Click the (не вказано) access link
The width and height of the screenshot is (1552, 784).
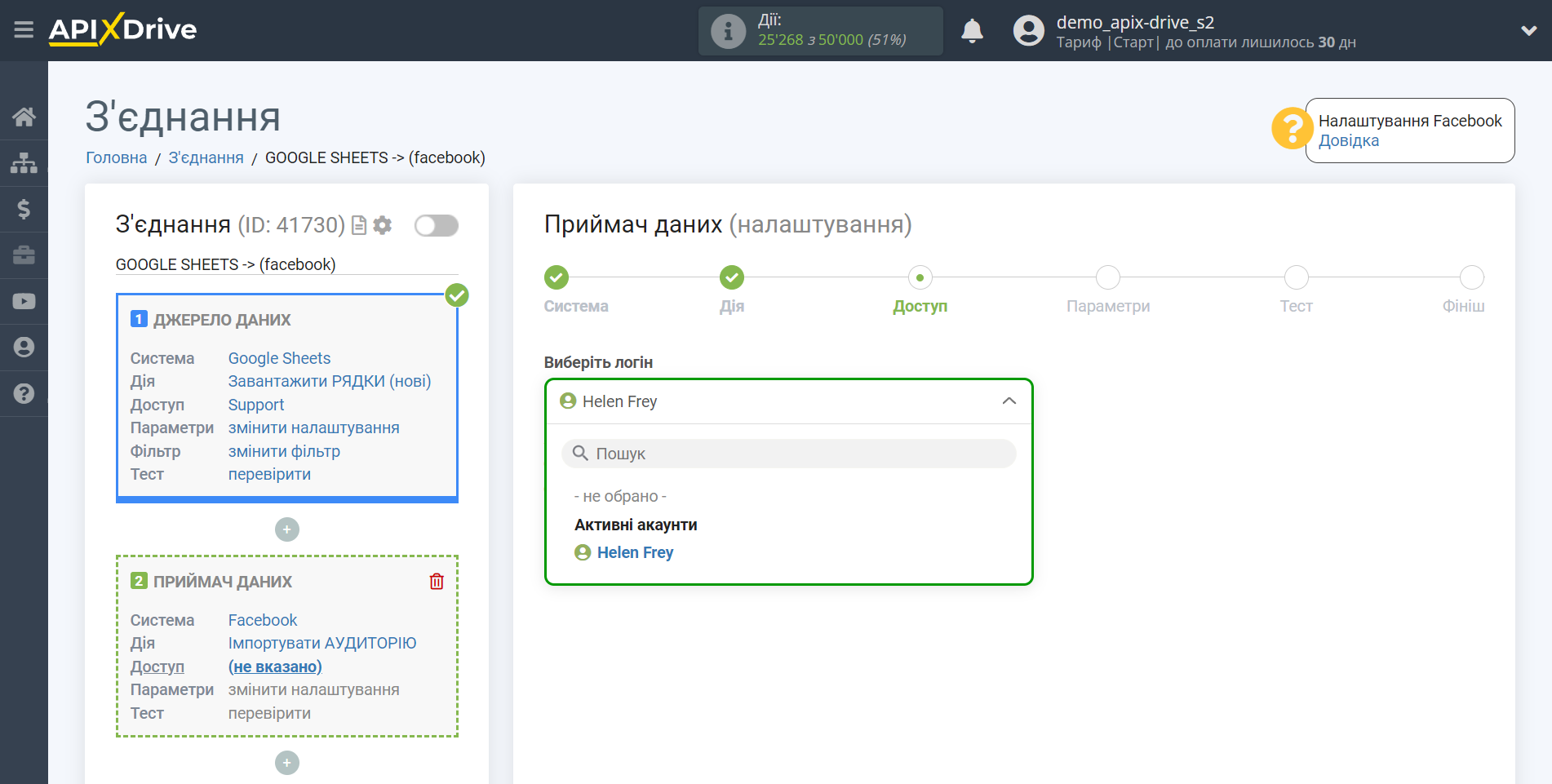click(275, 667)
